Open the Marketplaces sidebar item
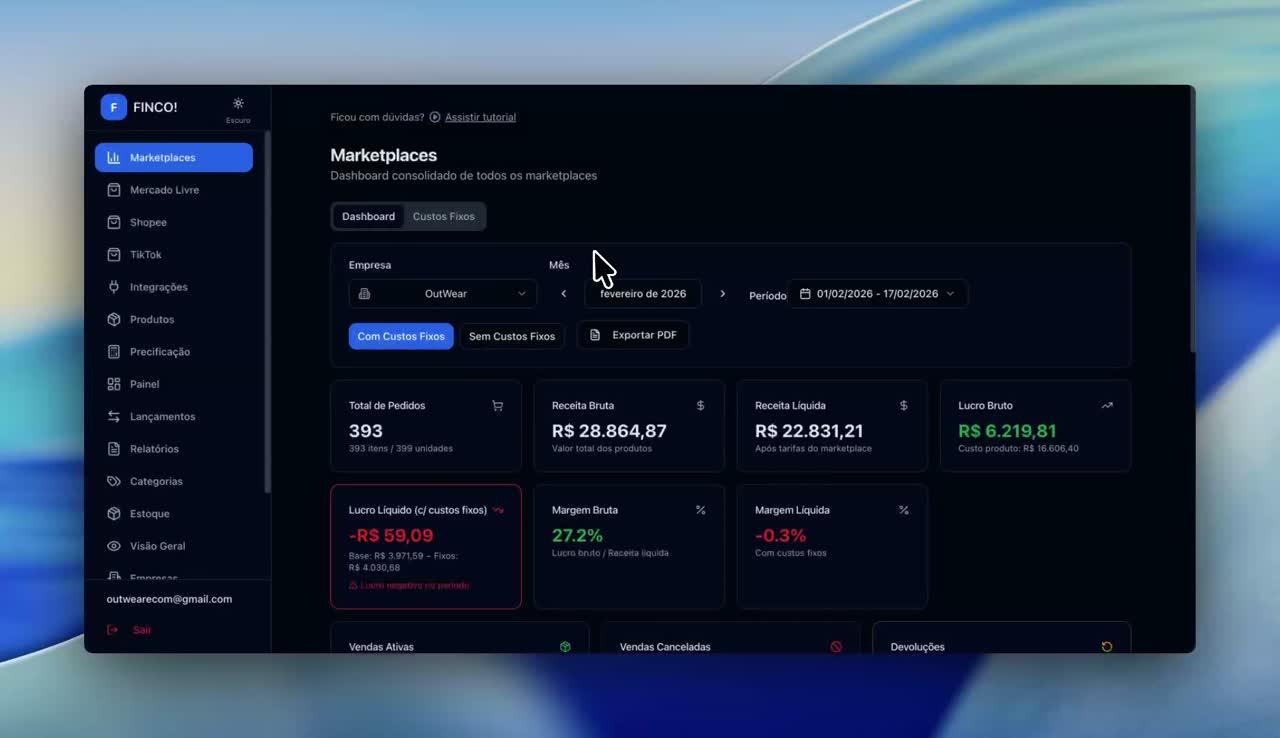The image size is (1280, 738). pos(174,157)
